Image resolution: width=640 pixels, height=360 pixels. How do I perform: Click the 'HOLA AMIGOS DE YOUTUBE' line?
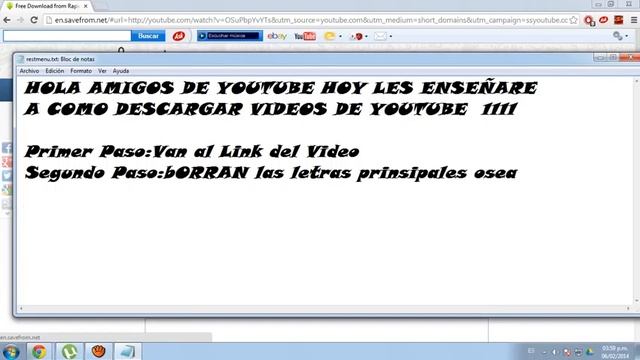(281, 88)
